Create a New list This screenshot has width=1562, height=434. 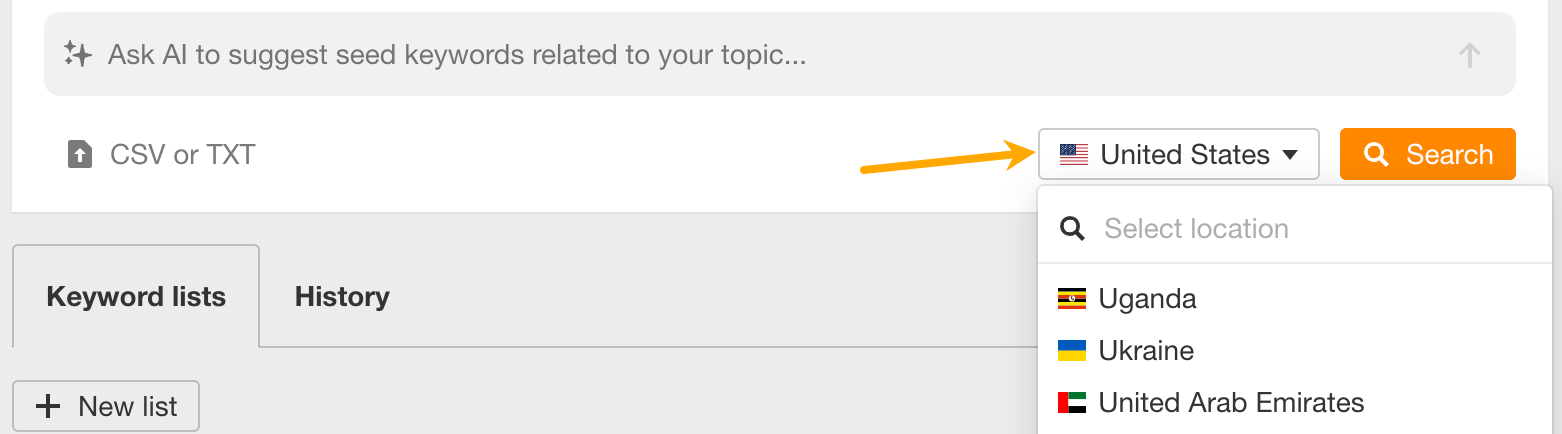[x=106, y=407]
